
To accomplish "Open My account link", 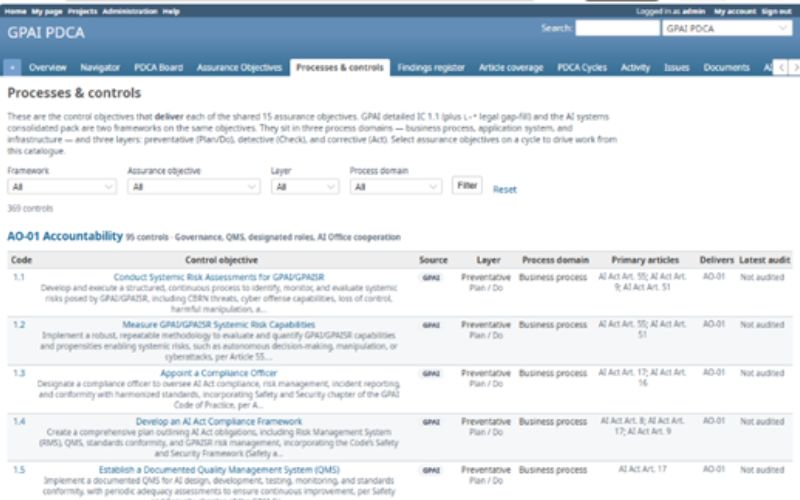I will point(735,11).
